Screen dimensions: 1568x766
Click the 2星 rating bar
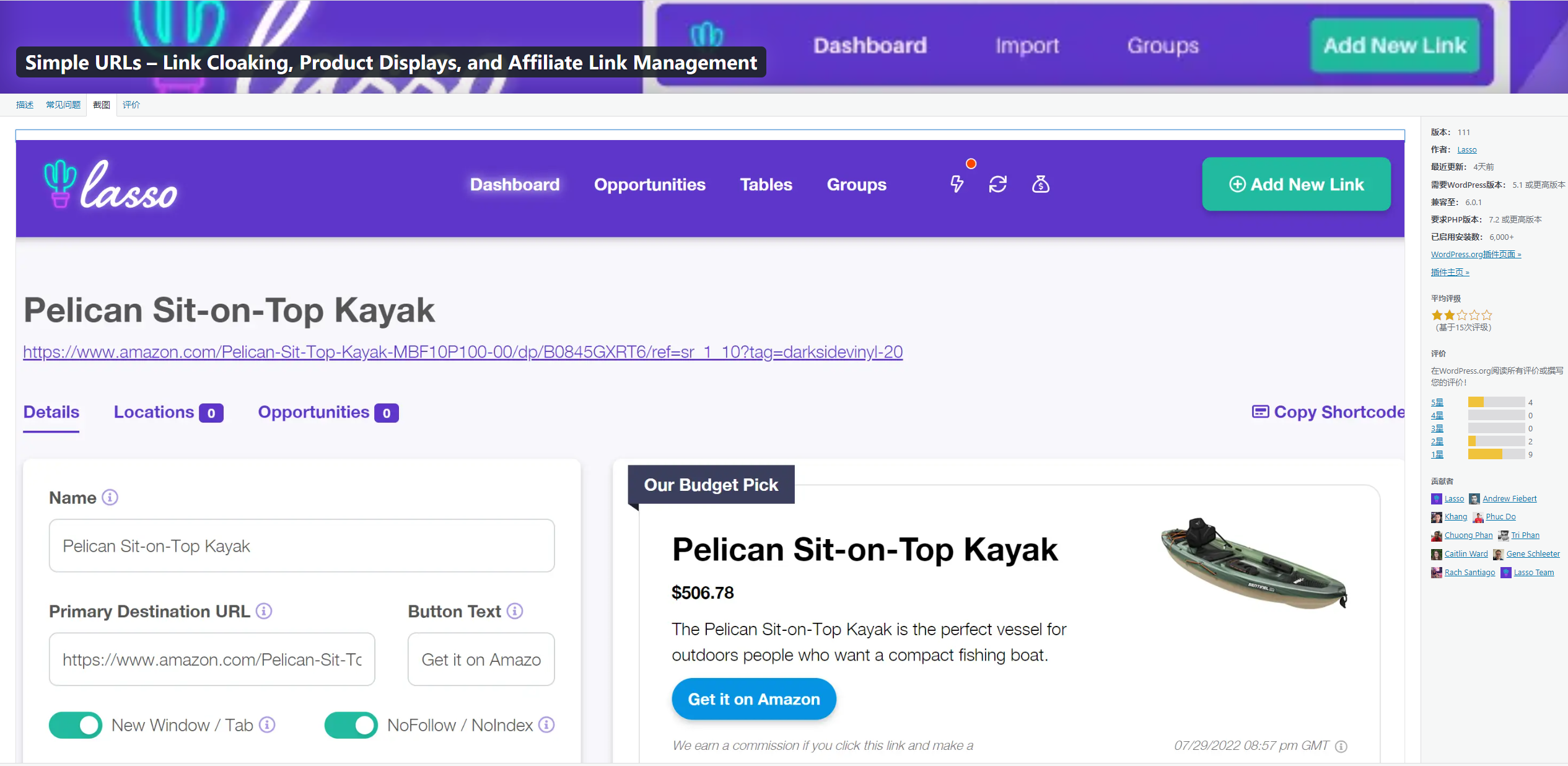click(x=1496, y=441)
